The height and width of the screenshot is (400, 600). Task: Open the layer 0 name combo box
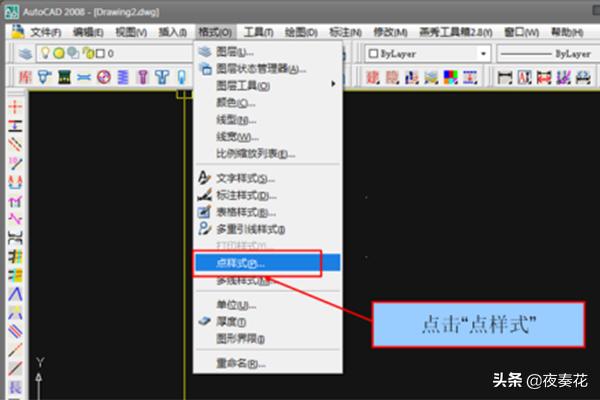coord(115,54)
